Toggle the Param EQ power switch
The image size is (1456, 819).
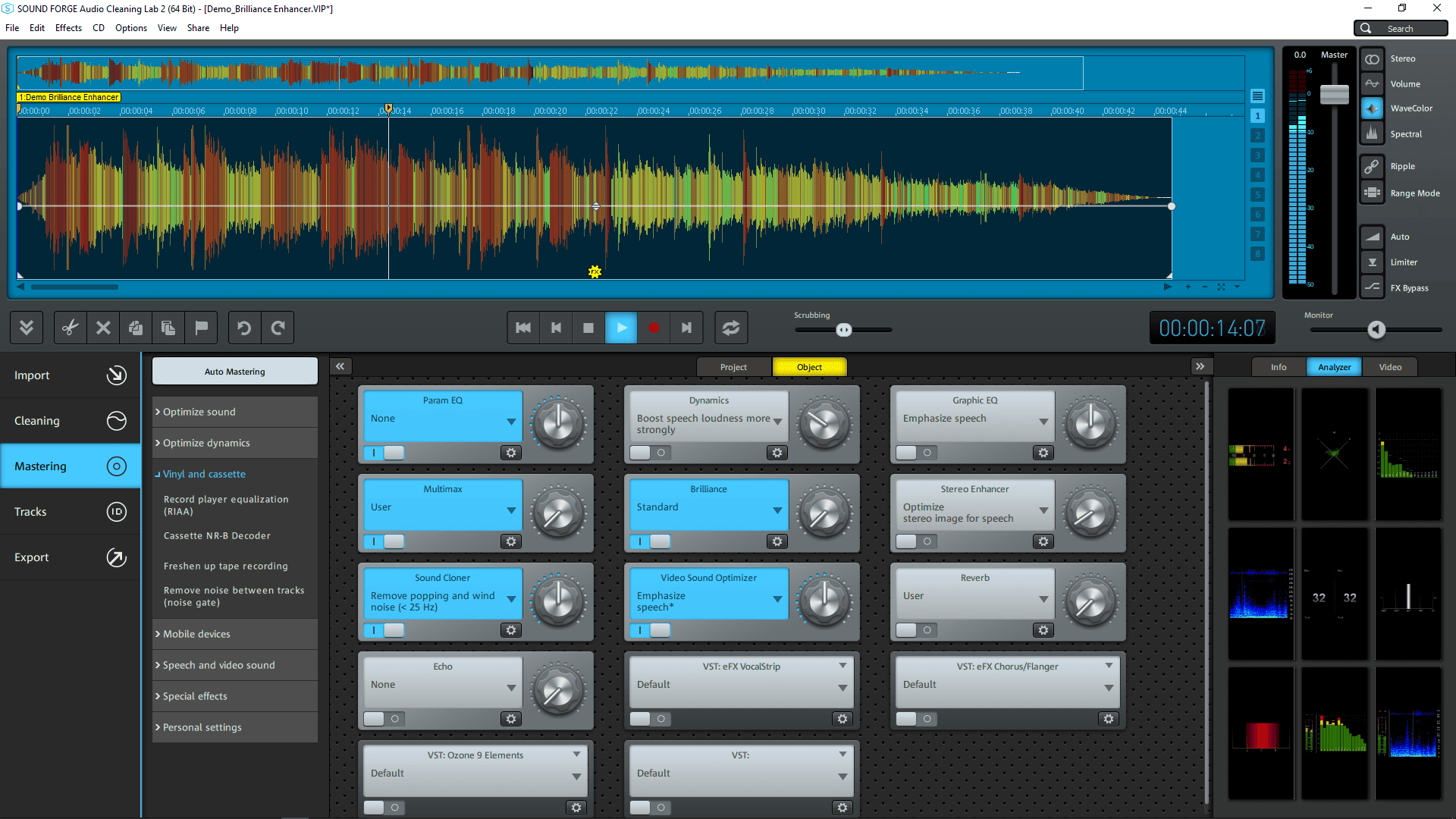(384, 453)
